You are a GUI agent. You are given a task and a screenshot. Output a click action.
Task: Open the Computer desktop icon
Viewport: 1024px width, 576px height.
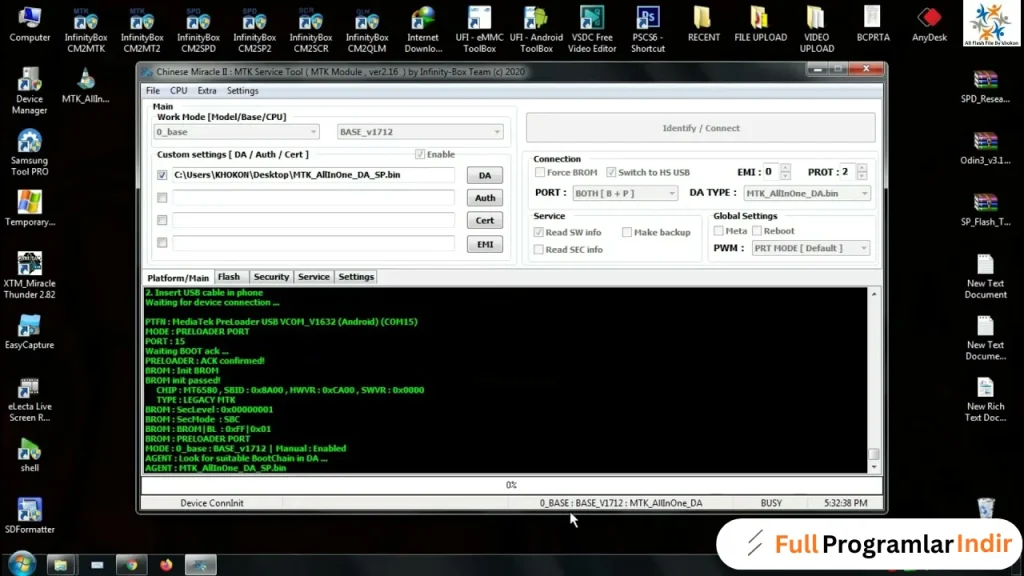click(29, 25)
